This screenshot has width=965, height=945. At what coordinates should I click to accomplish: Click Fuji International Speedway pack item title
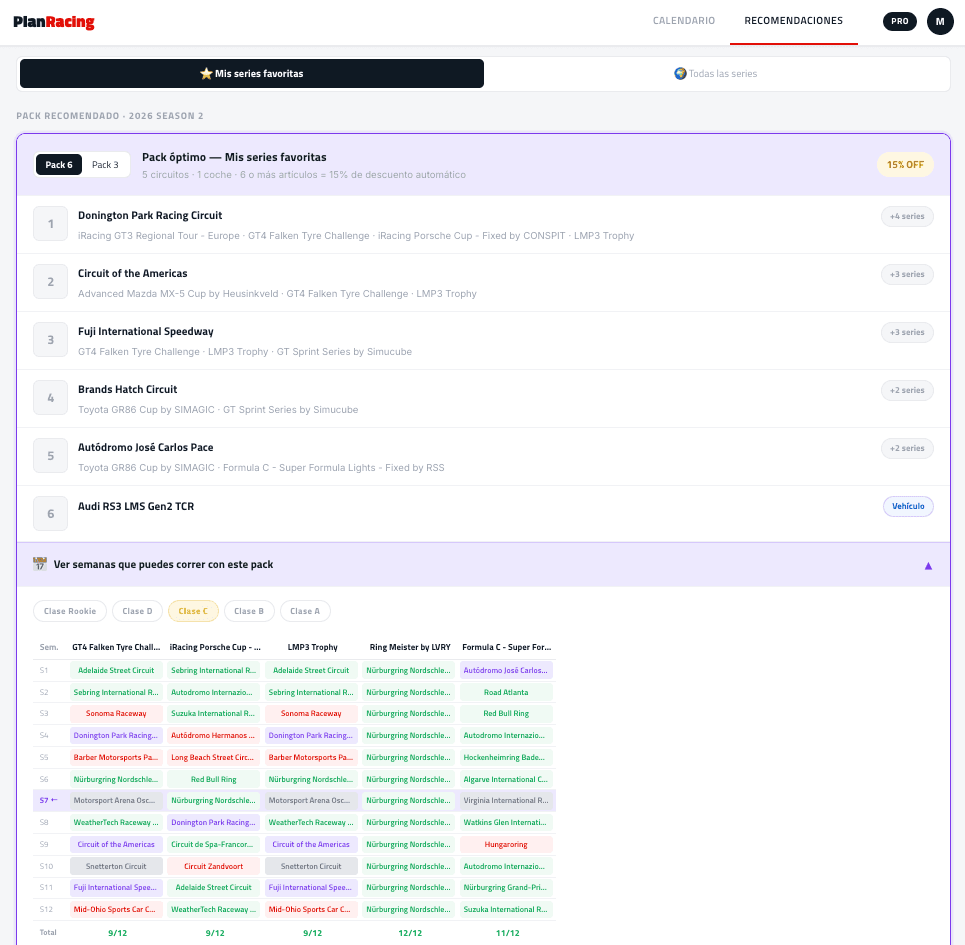tap(145, 331)
